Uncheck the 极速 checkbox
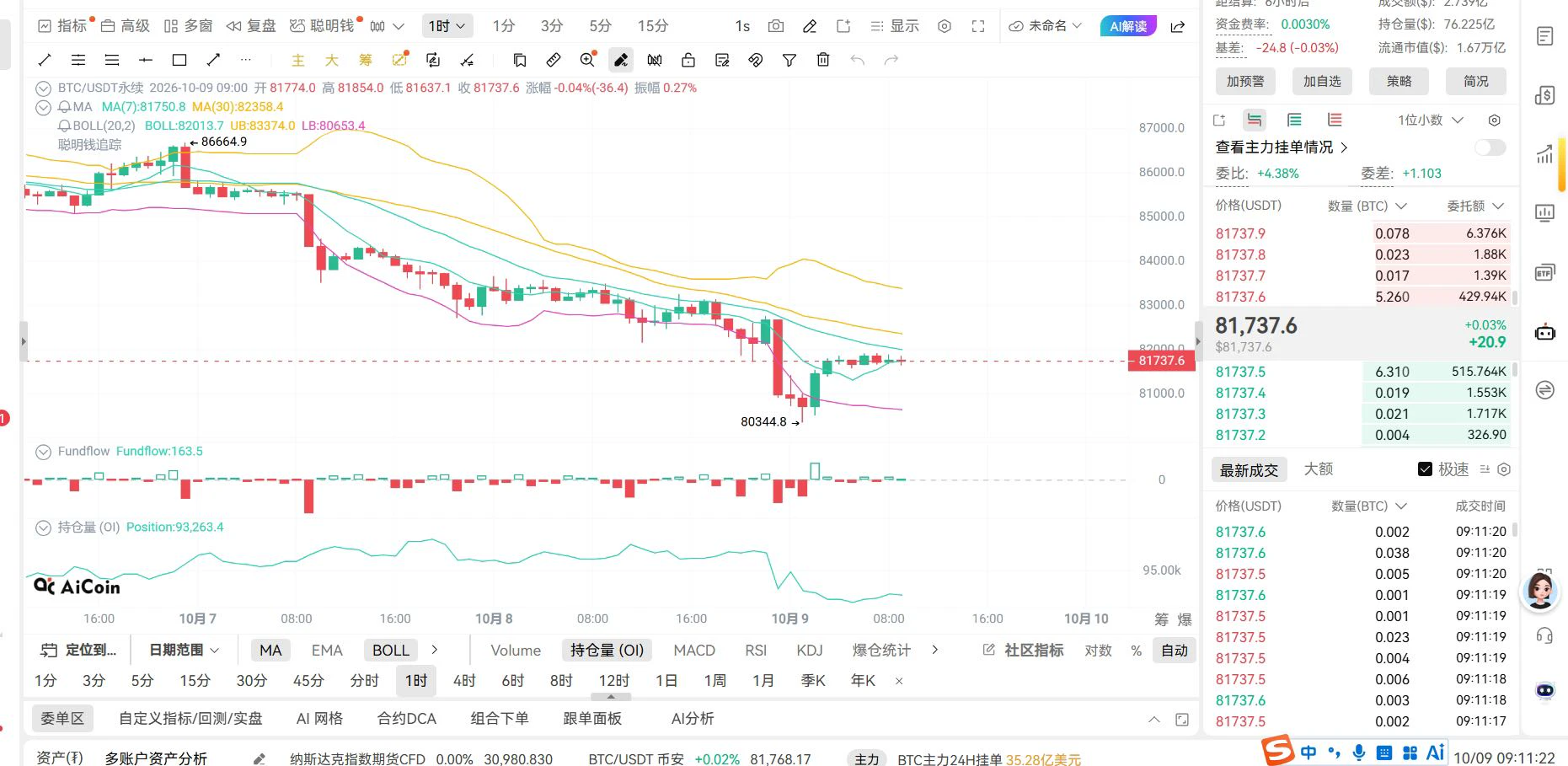1568x766 pixels. [x=1425, y=469]
